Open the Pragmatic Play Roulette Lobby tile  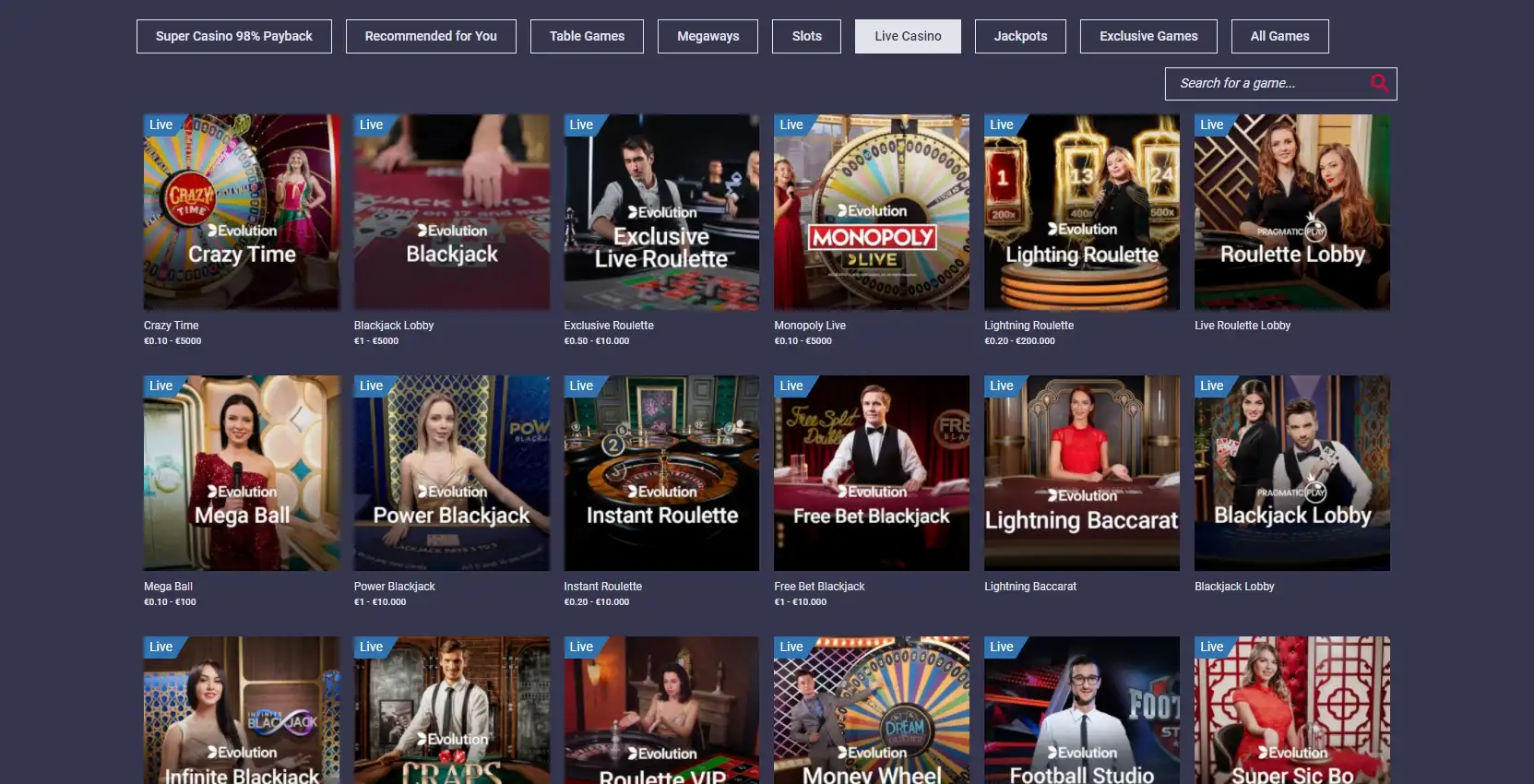[x=1292, y=212]
